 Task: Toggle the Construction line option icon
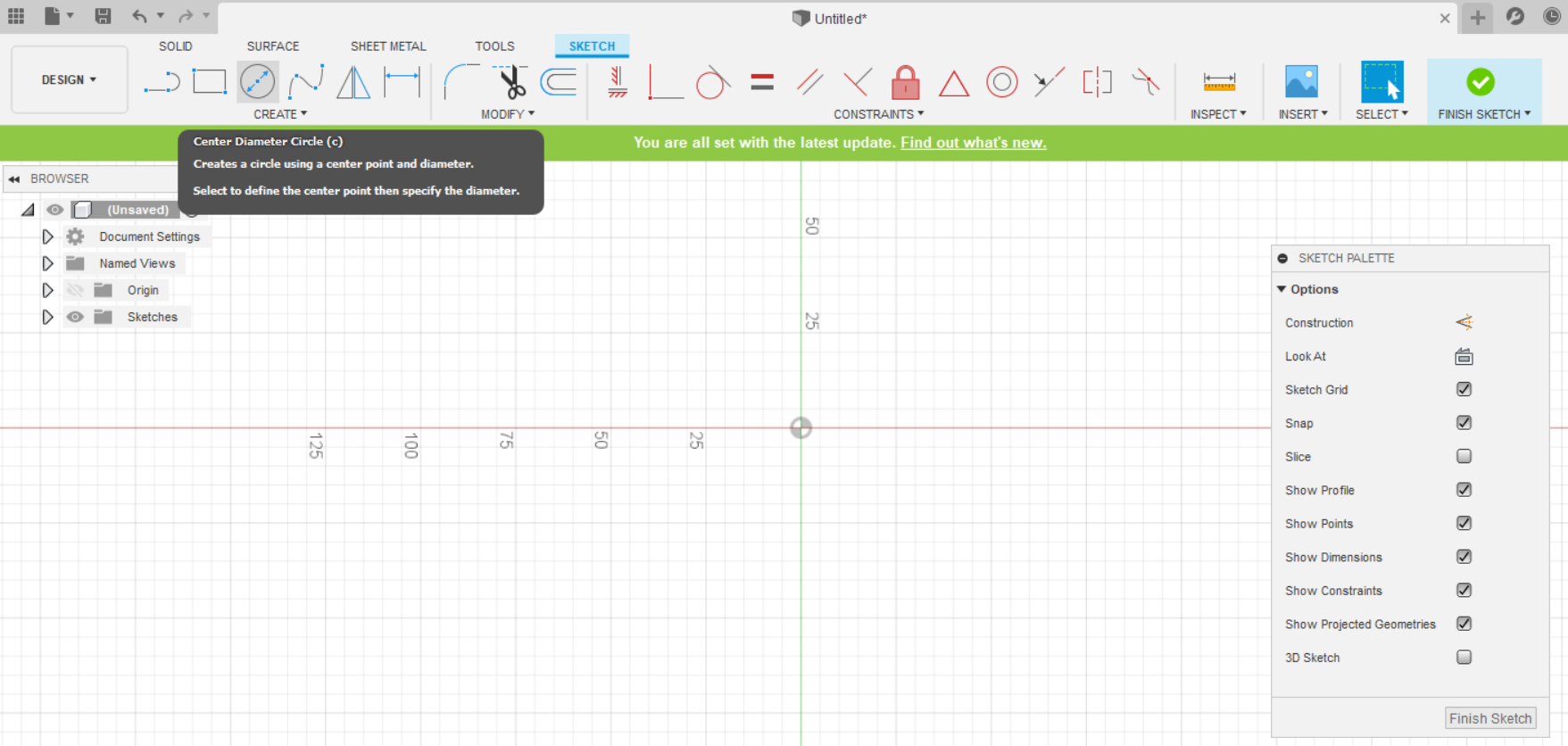pyautogui.click(x=1464, y=322)
